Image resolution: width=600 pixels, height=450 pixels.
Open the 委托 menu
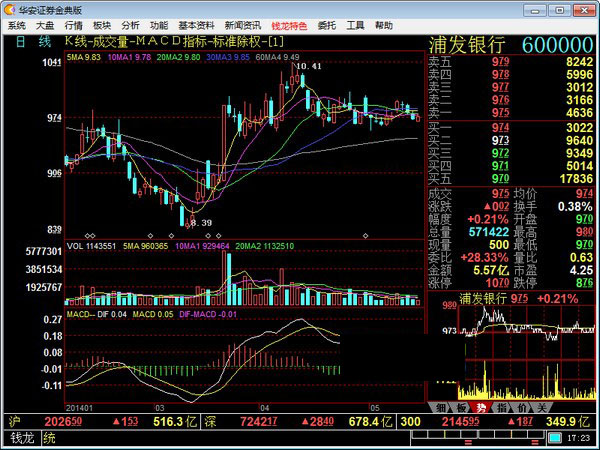click(327, 26)
